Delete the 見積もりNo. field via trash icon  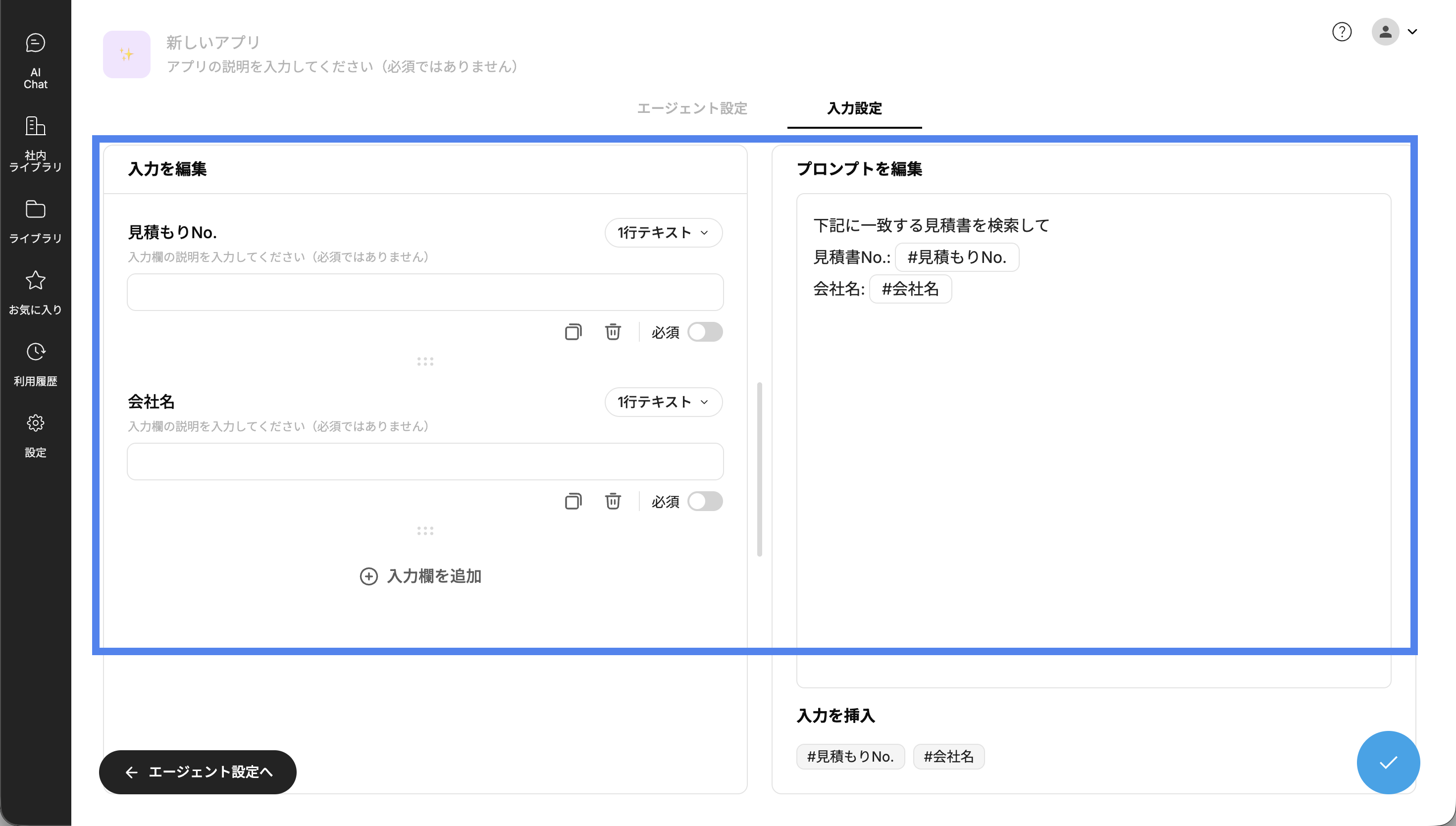click(613, 332)
